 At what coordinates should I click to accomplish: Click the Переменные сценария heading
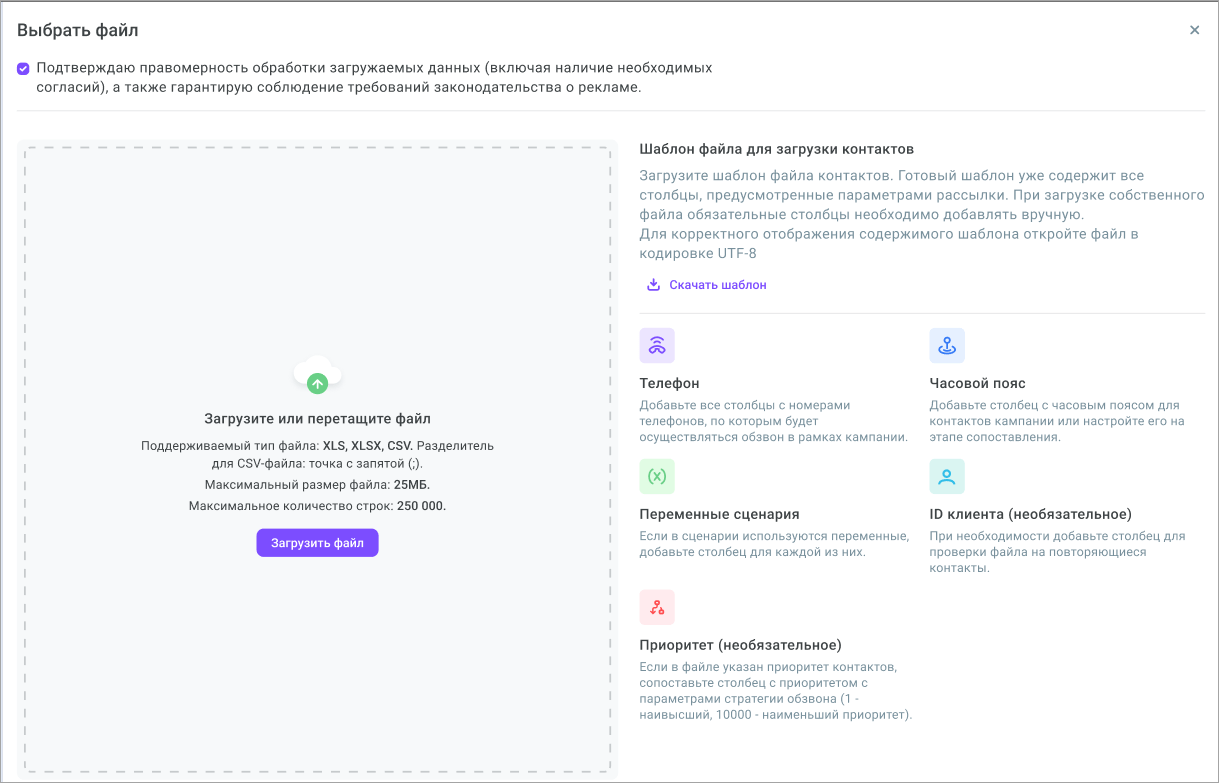click(x=719, y=514)
